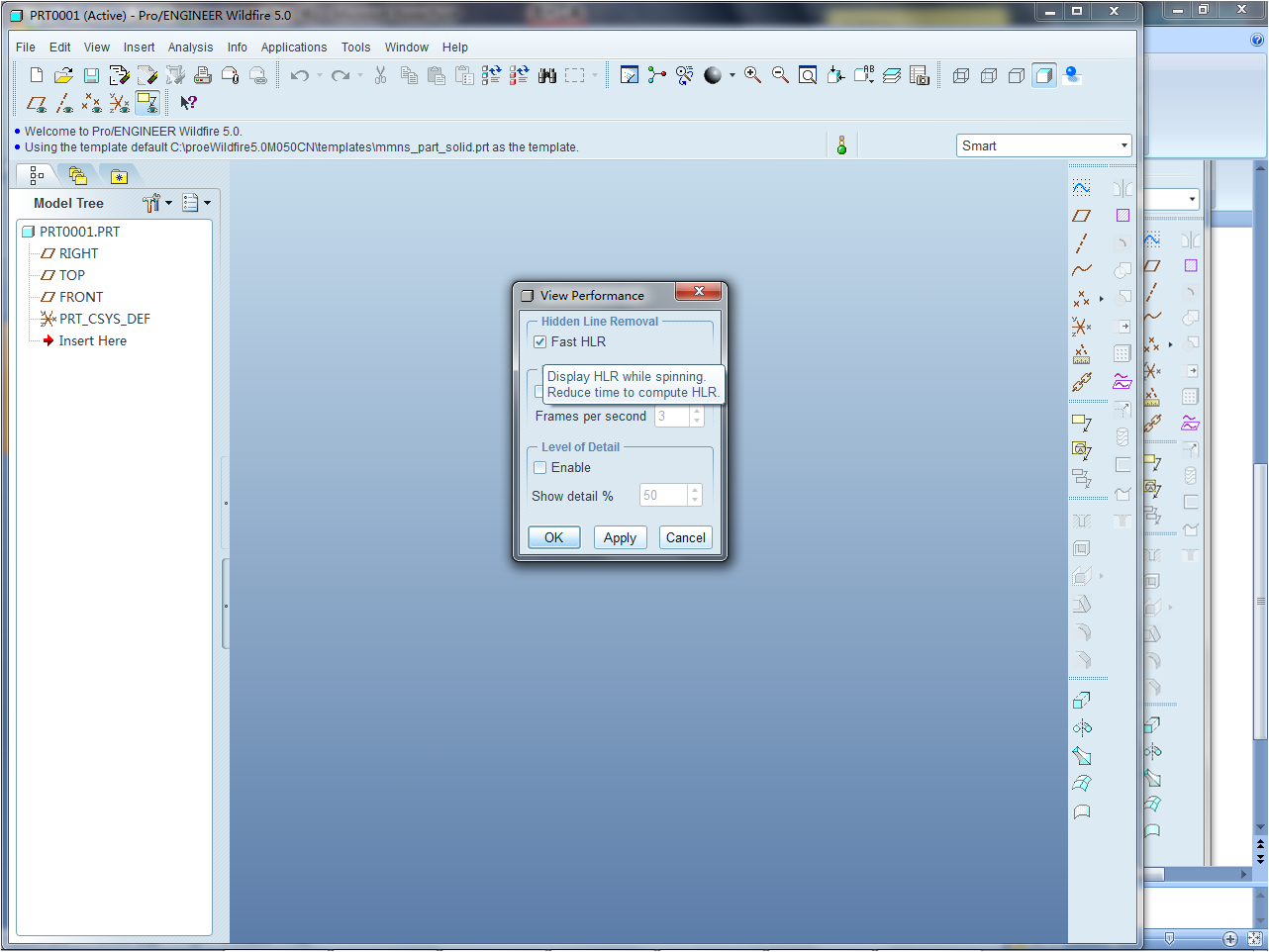This screenshot has width=1269, height=952.
Task: Toggle annotation element display
Action: 147,103
